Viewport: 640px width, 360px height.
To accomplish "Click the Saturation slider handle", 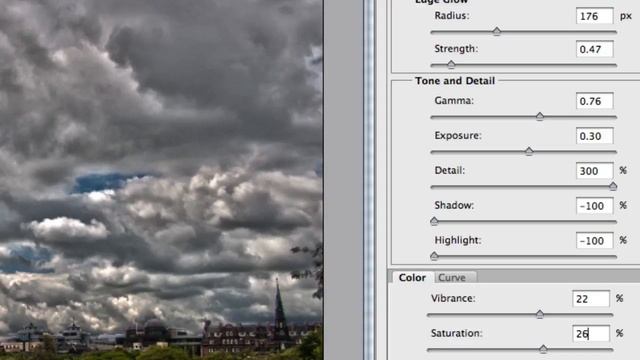I will pyautogui.click(x=543, y=349).
